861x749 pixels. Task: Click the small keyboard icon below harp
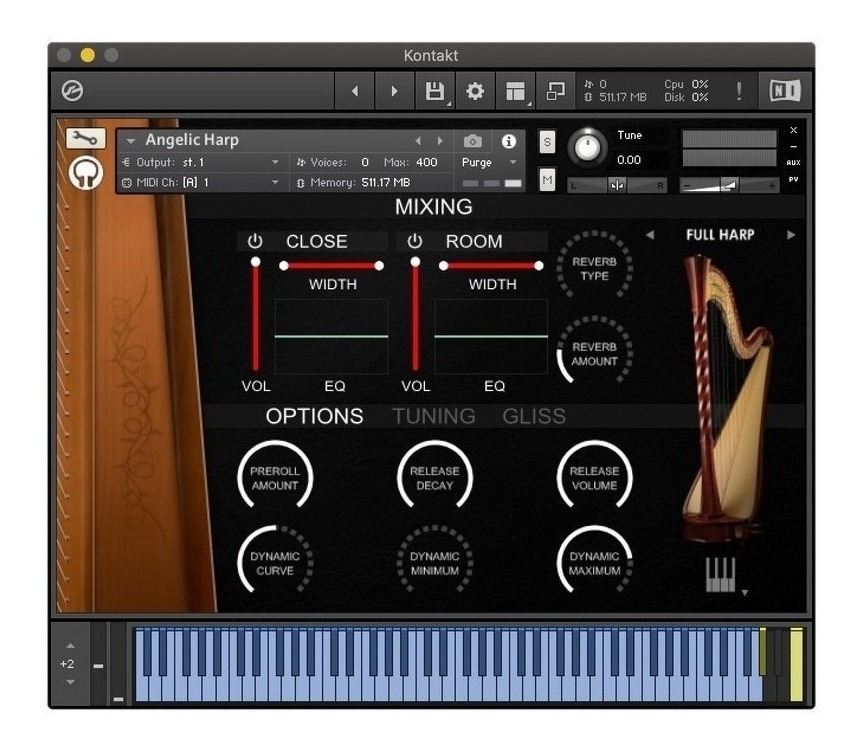[720, 574]
